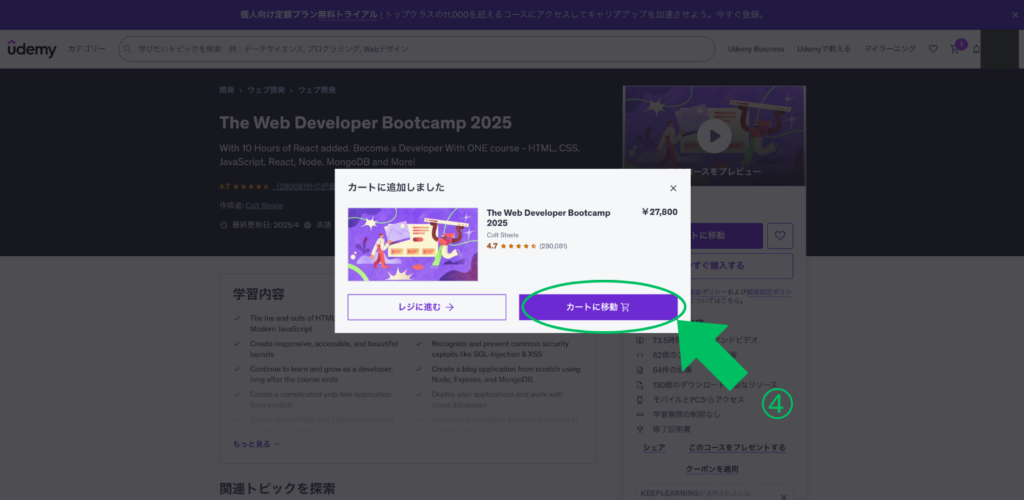Open the shopping cart icon in header
The image size is (1024, 500).
955,49
